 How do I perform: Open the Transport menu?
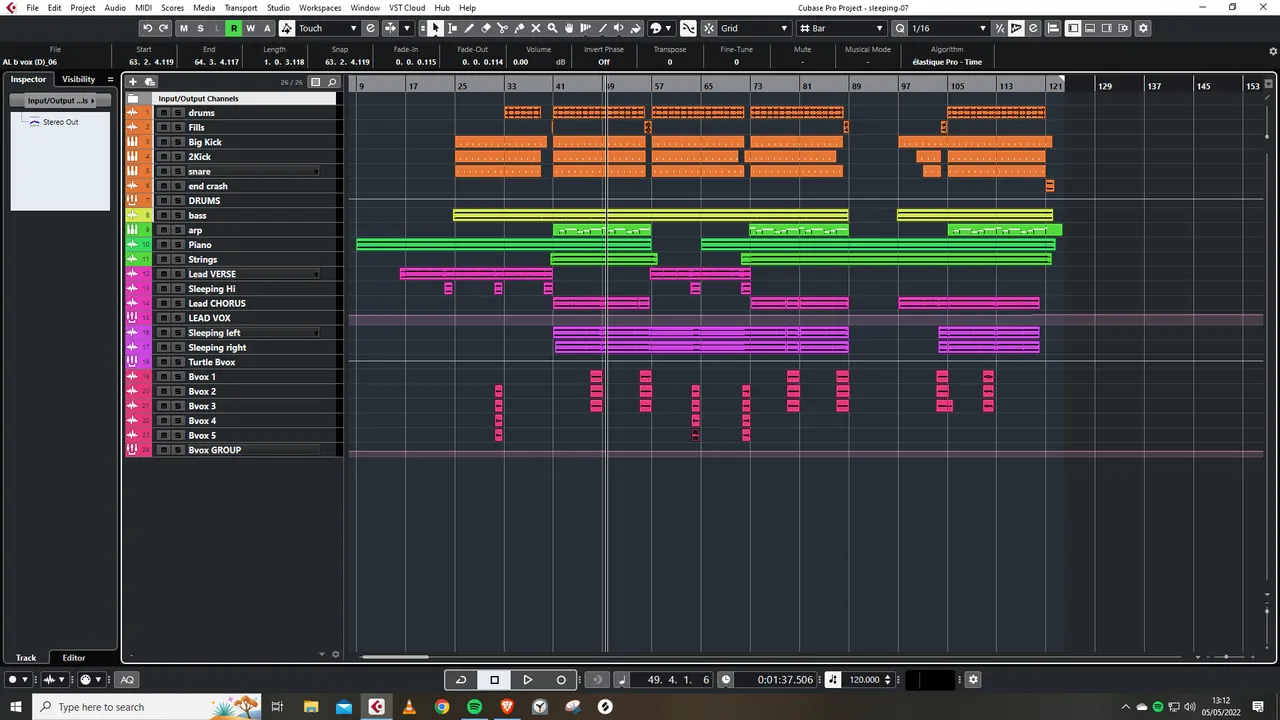tap(241, 8)
